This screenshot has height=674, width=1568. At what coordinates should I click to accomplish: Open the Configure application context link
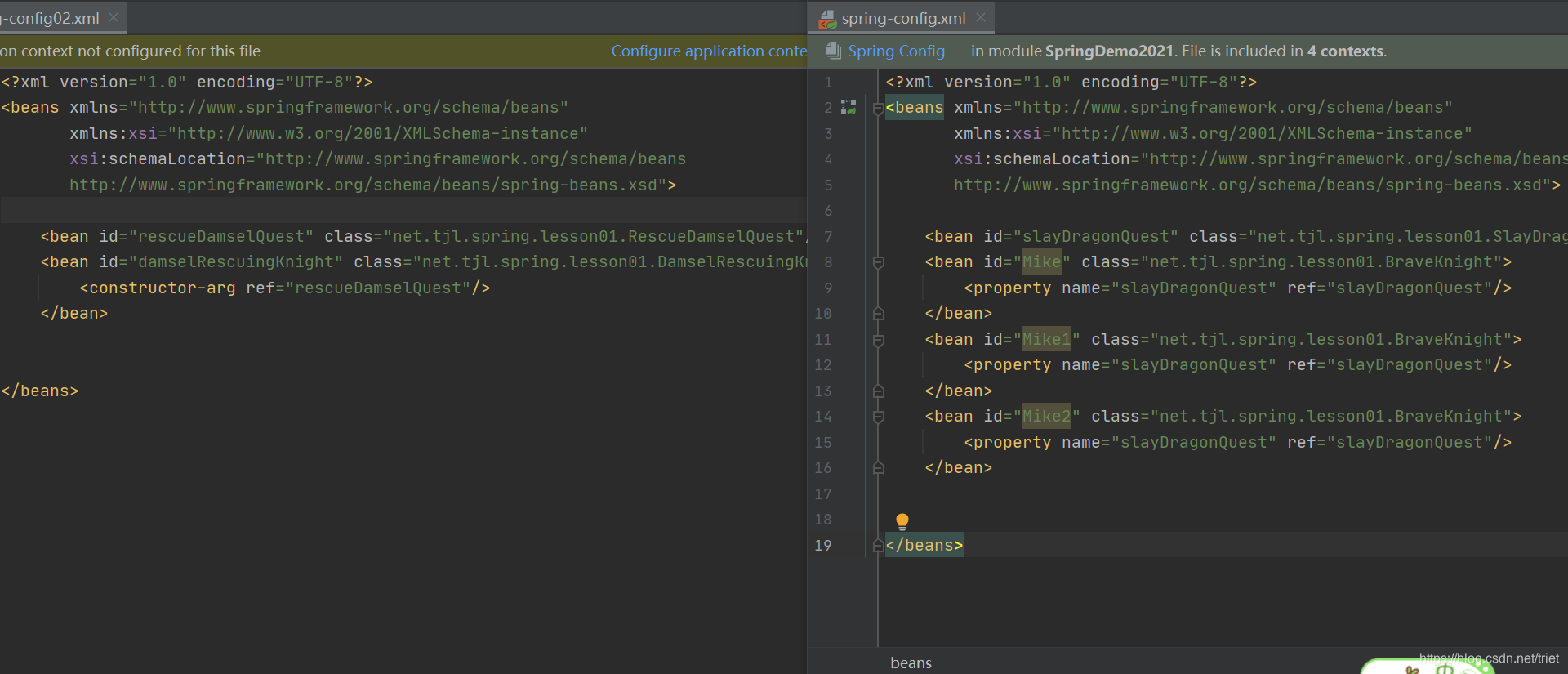click(709, 51)
